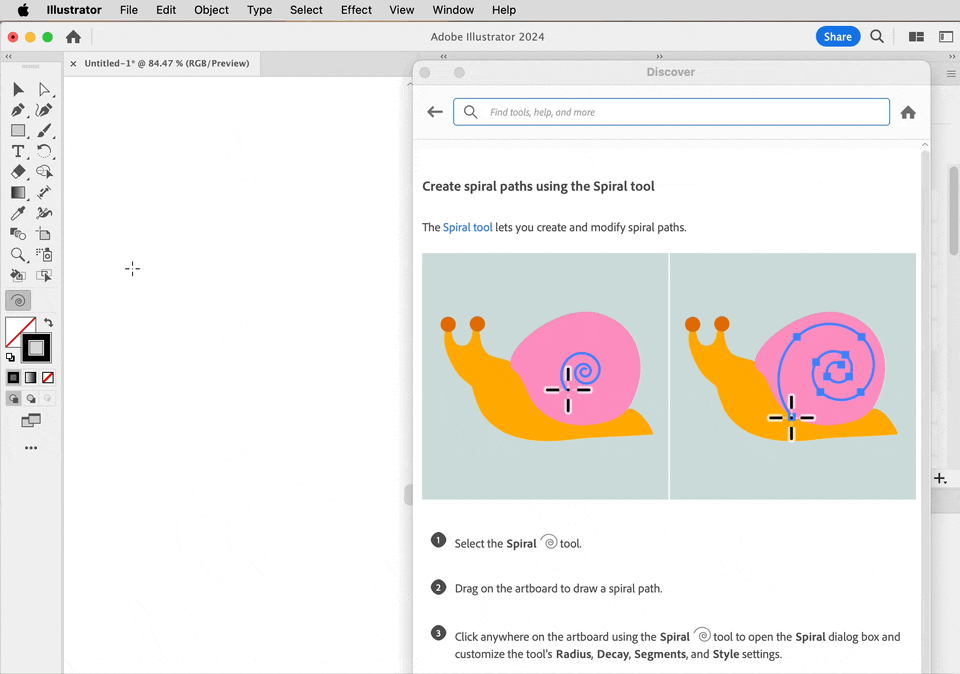Screen dimensions: 960x674
Task: Collapse Discover panel using top-left double arrows
Action: click(444, 56)
